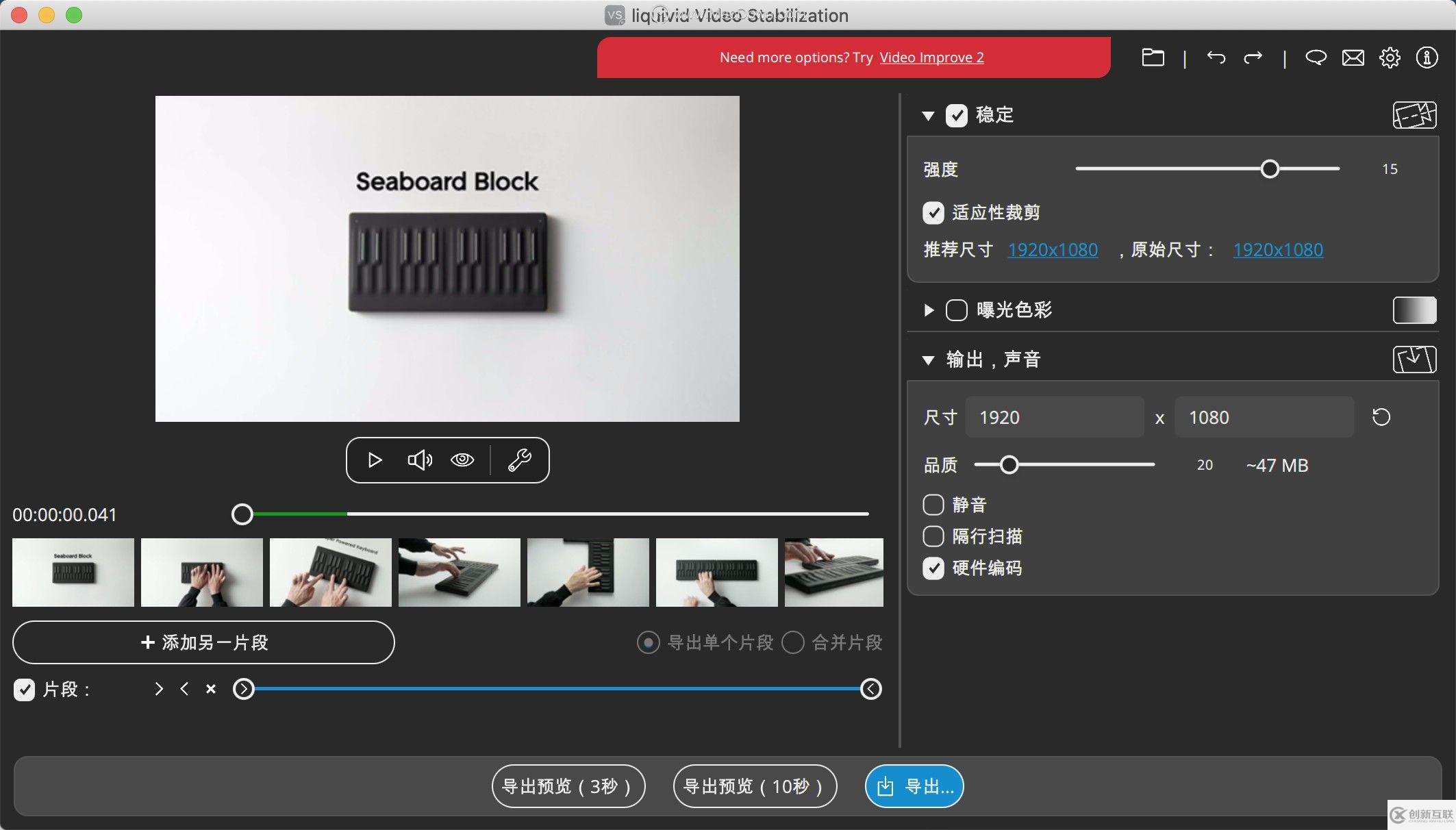Screen dimensions: 1456x830
Task: Click the 00:00:00.041 timecode
Action: click(x=64, y=515)
